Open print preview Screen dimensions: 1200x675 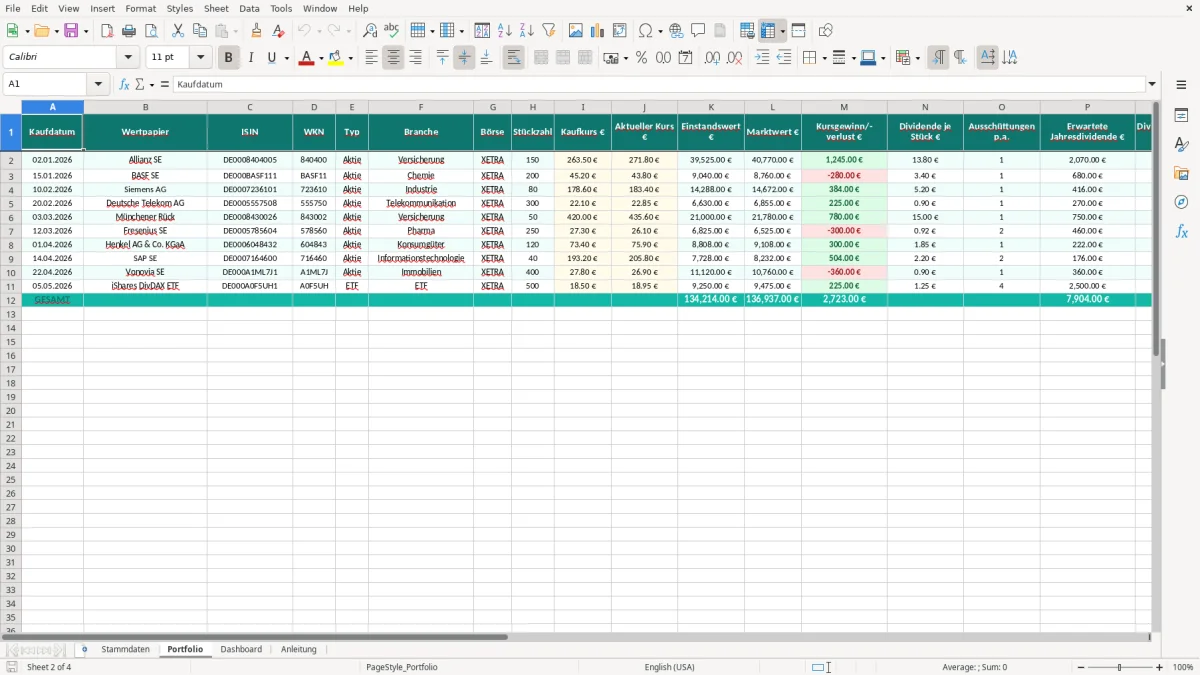click(149, 31)
